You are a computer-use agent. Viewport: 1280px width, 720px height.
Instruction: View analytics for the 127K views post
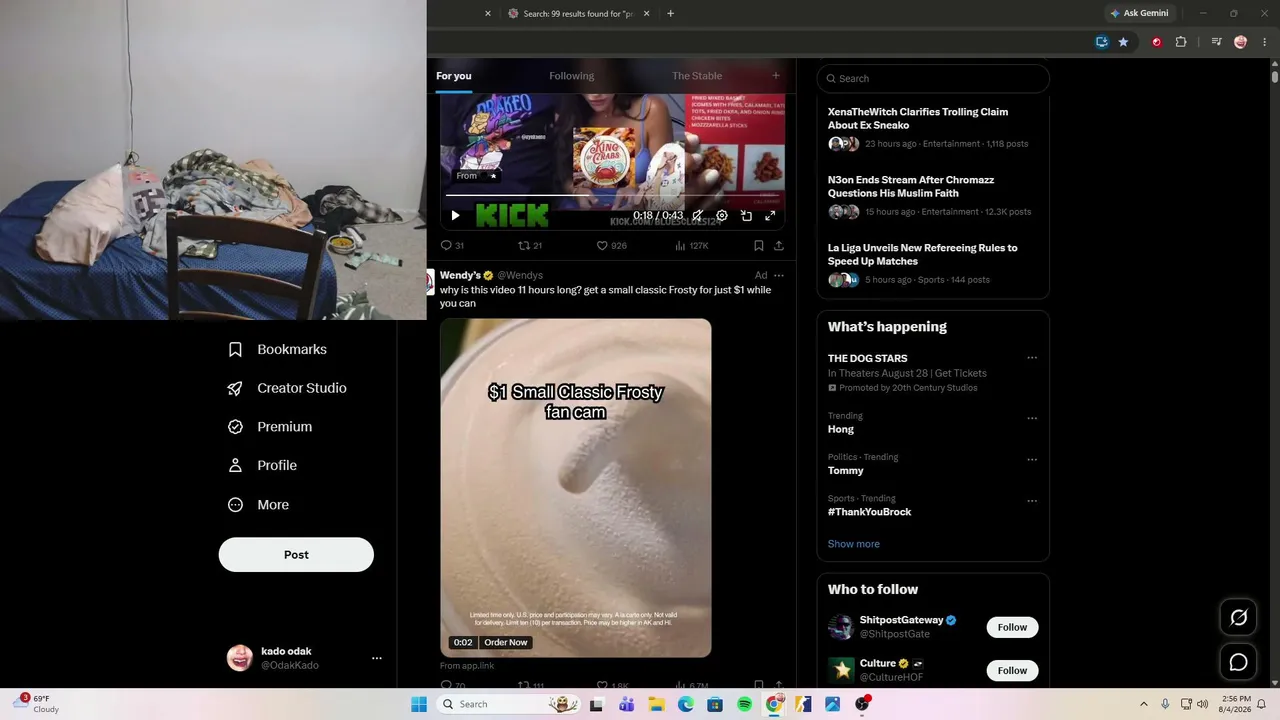click(x=692, y=245)
